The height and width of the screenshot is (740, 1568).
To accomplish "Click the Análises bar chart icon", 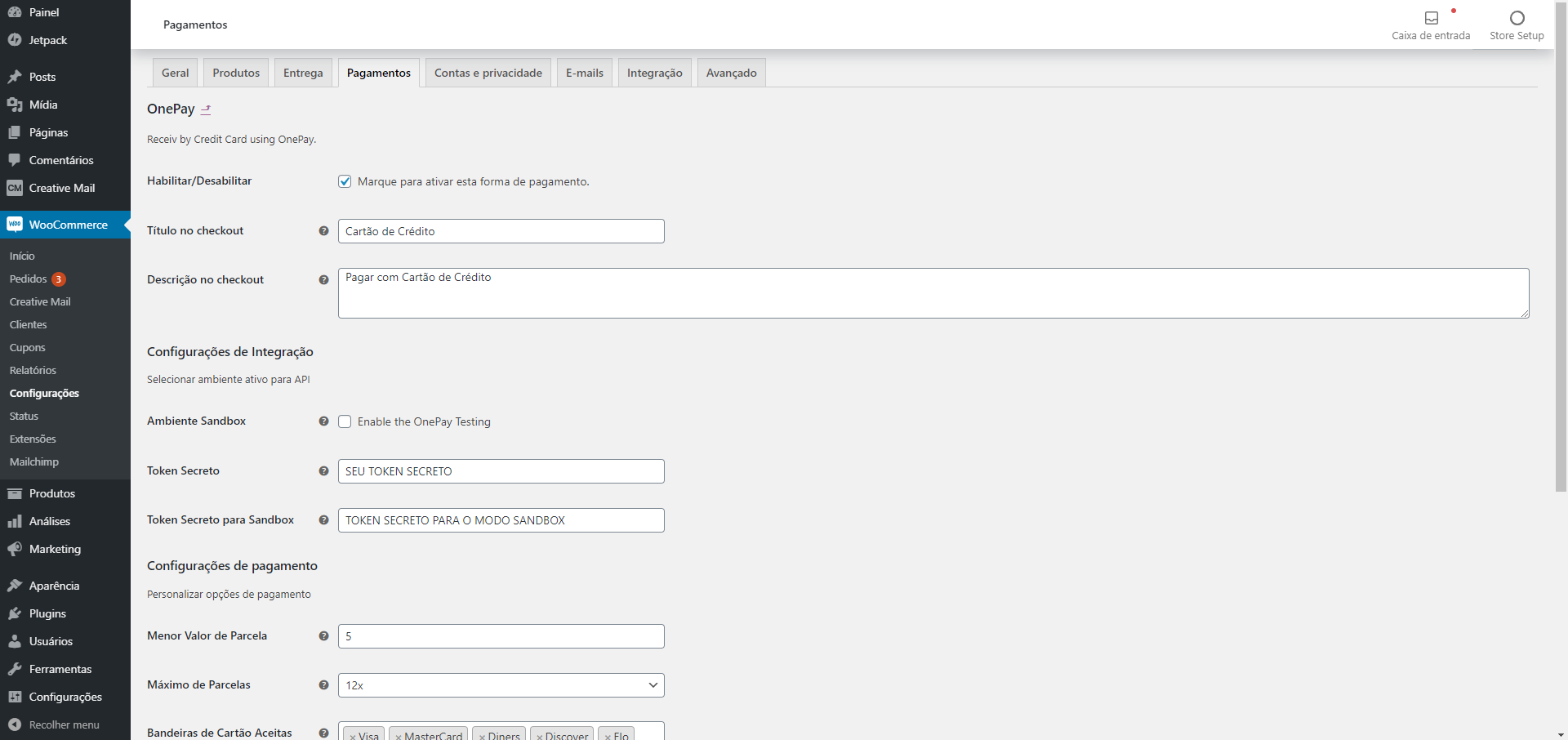I will pos(15,521).
